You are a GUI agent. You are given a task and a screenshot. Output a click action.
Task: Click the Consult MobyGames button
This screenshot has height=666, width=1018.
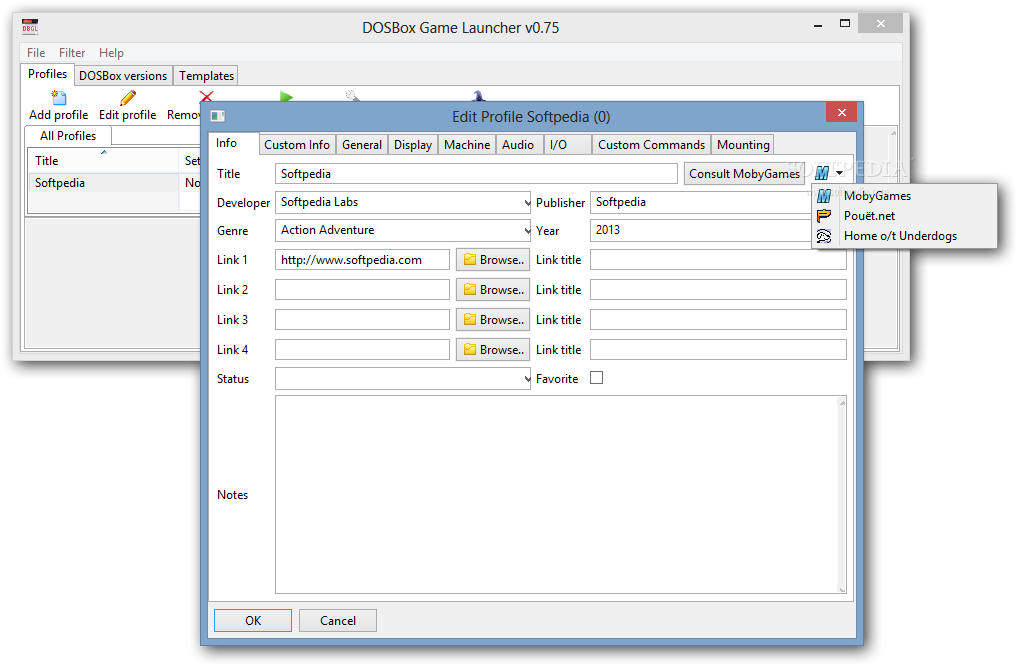[744, 174]
